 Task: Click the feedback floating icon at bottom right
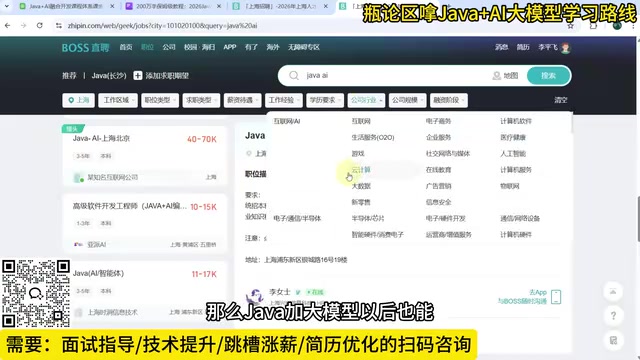613,340
